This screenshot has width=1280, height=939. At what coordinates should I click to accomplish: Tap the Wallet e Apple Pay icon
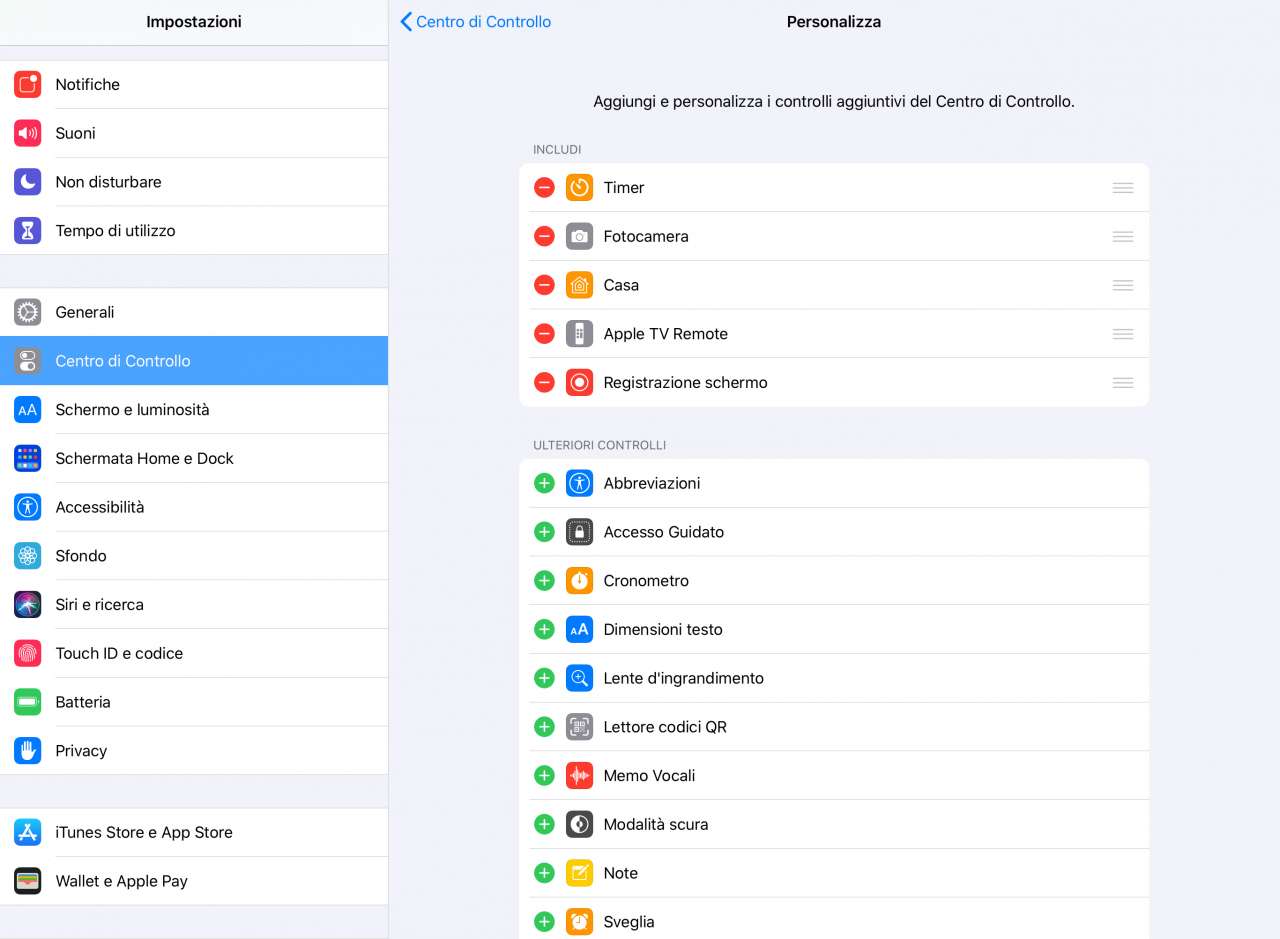[28, 881]
